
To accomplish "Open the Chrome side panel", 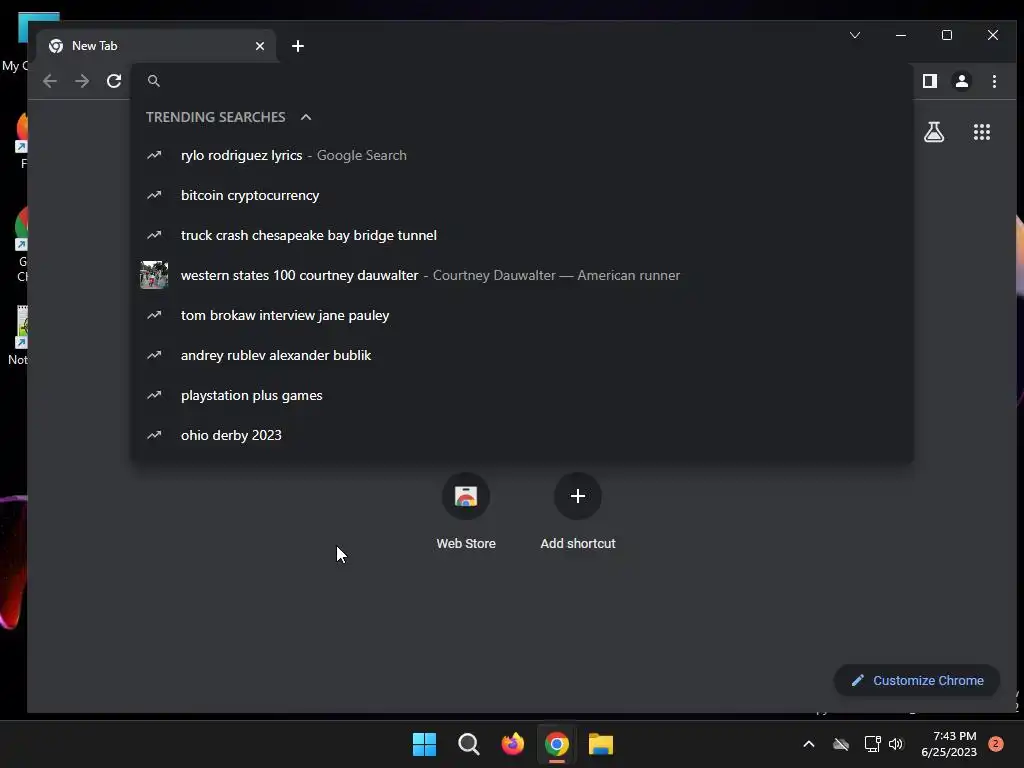I will point(929,81).
